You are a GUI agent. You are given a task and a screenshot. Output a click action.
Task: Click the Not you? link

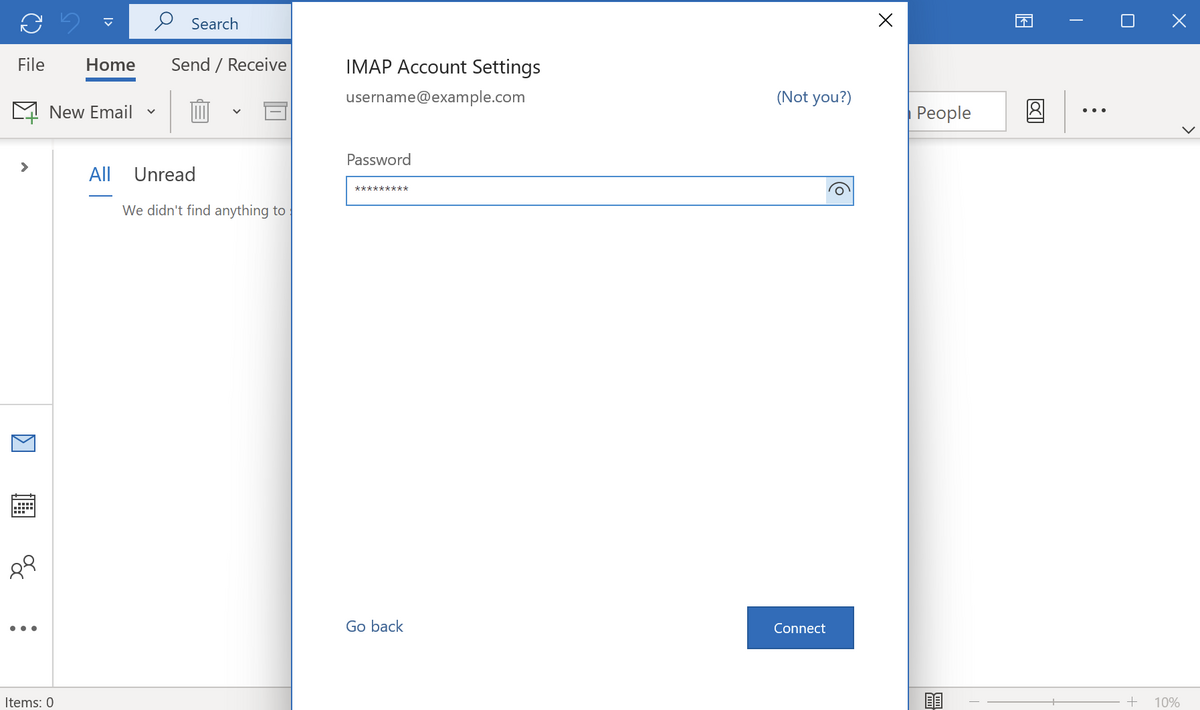pos(814,97)
